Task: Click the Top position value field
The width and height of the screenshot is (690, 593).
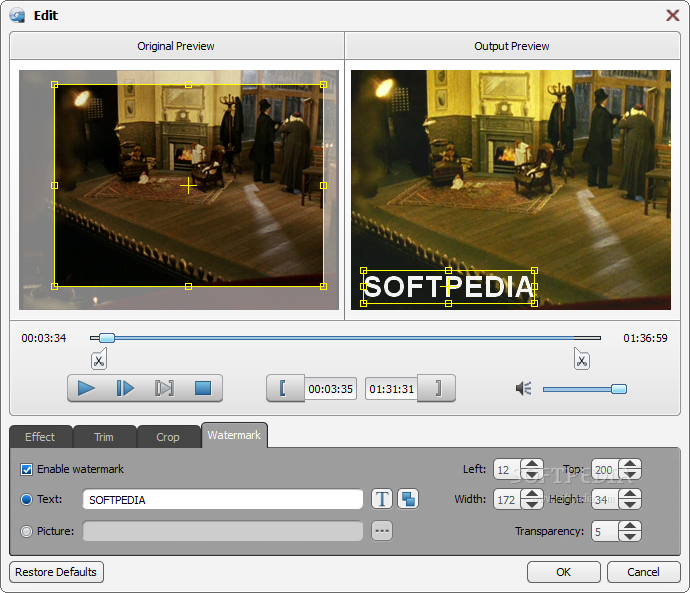Action: (605, 470)
